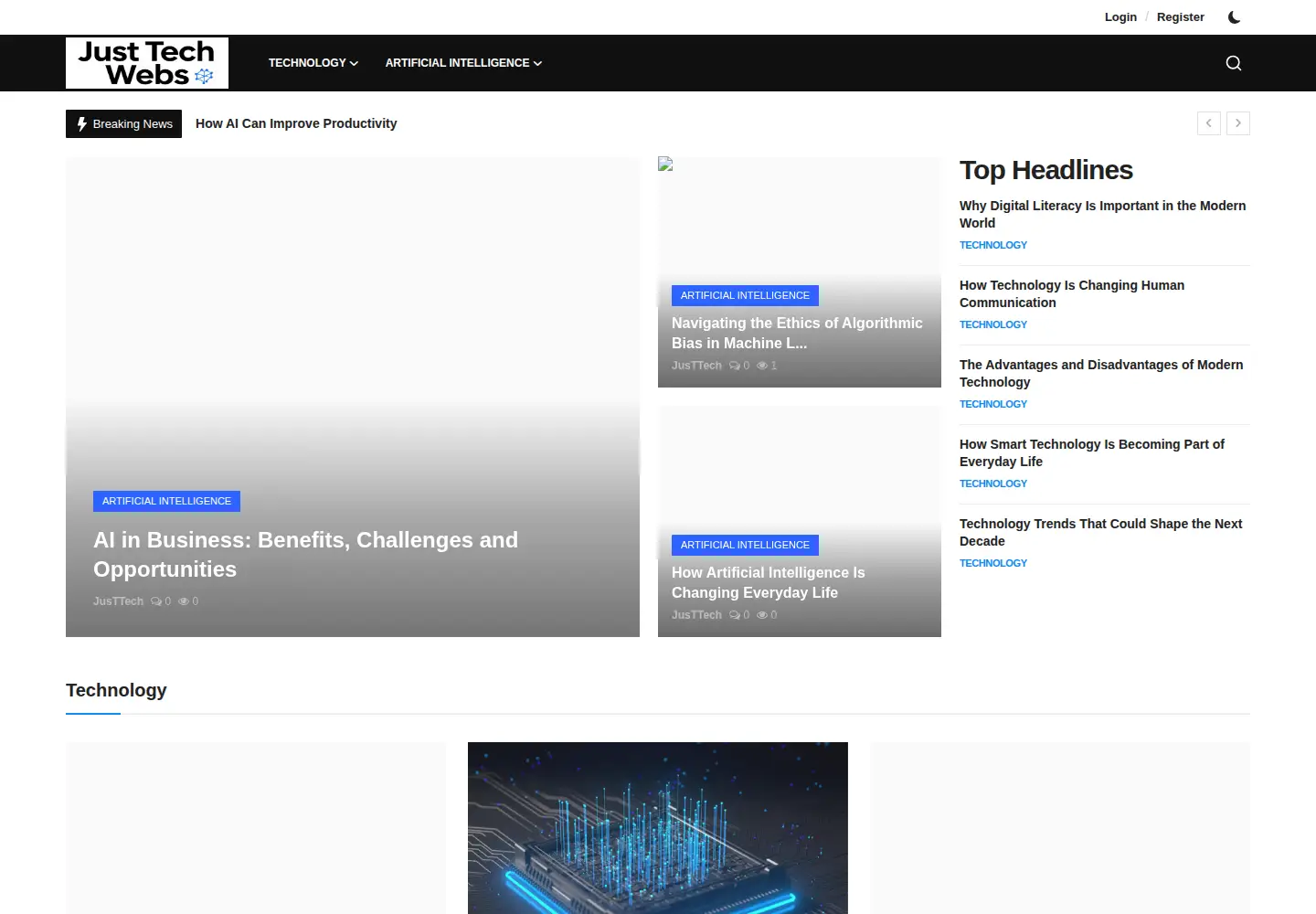This screenshot has height=914, width=1316.
Task: Open the glowing circuit chip thumbnail
Action: (x=658, y=828)
